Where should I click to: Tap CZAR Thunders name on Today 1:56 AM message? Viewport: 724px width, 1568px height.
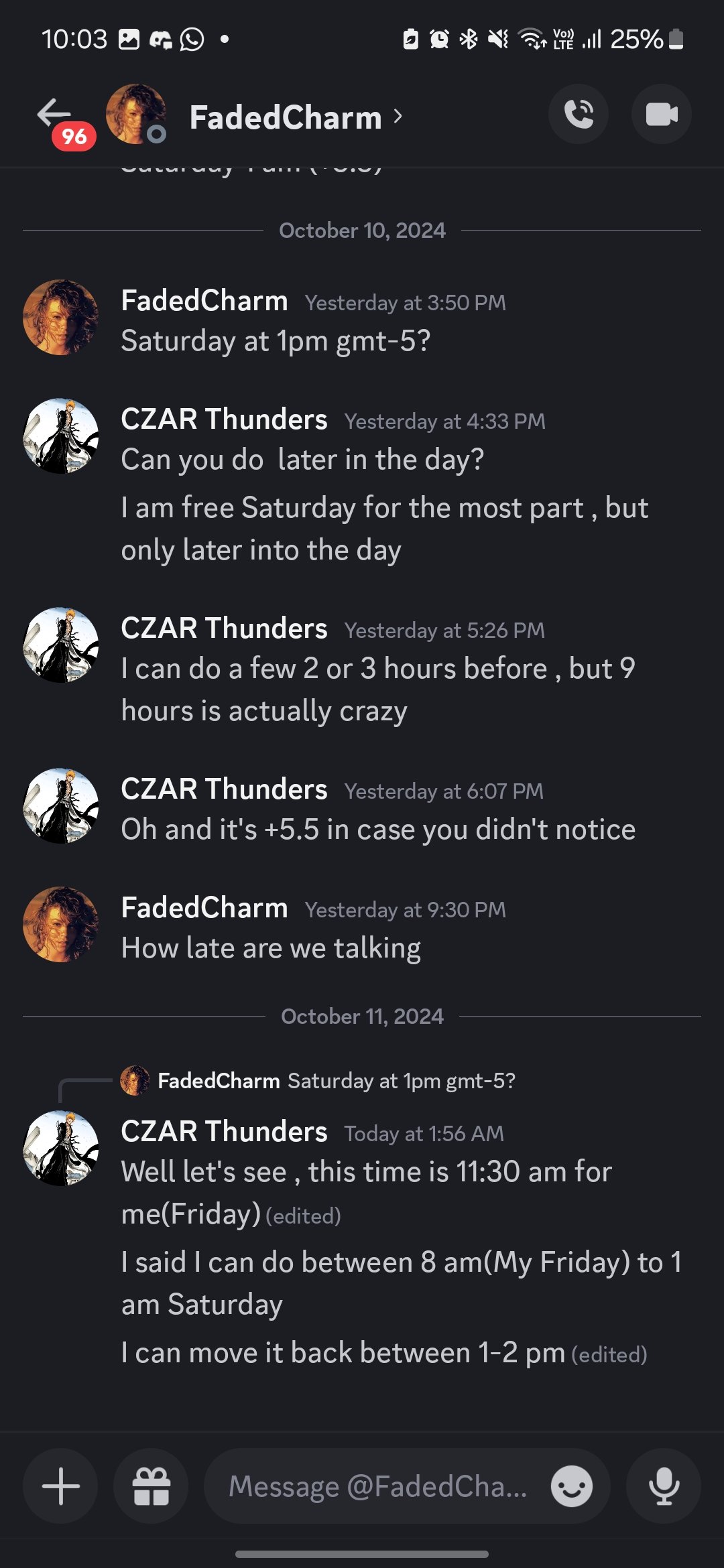(x=224, y=1132)
